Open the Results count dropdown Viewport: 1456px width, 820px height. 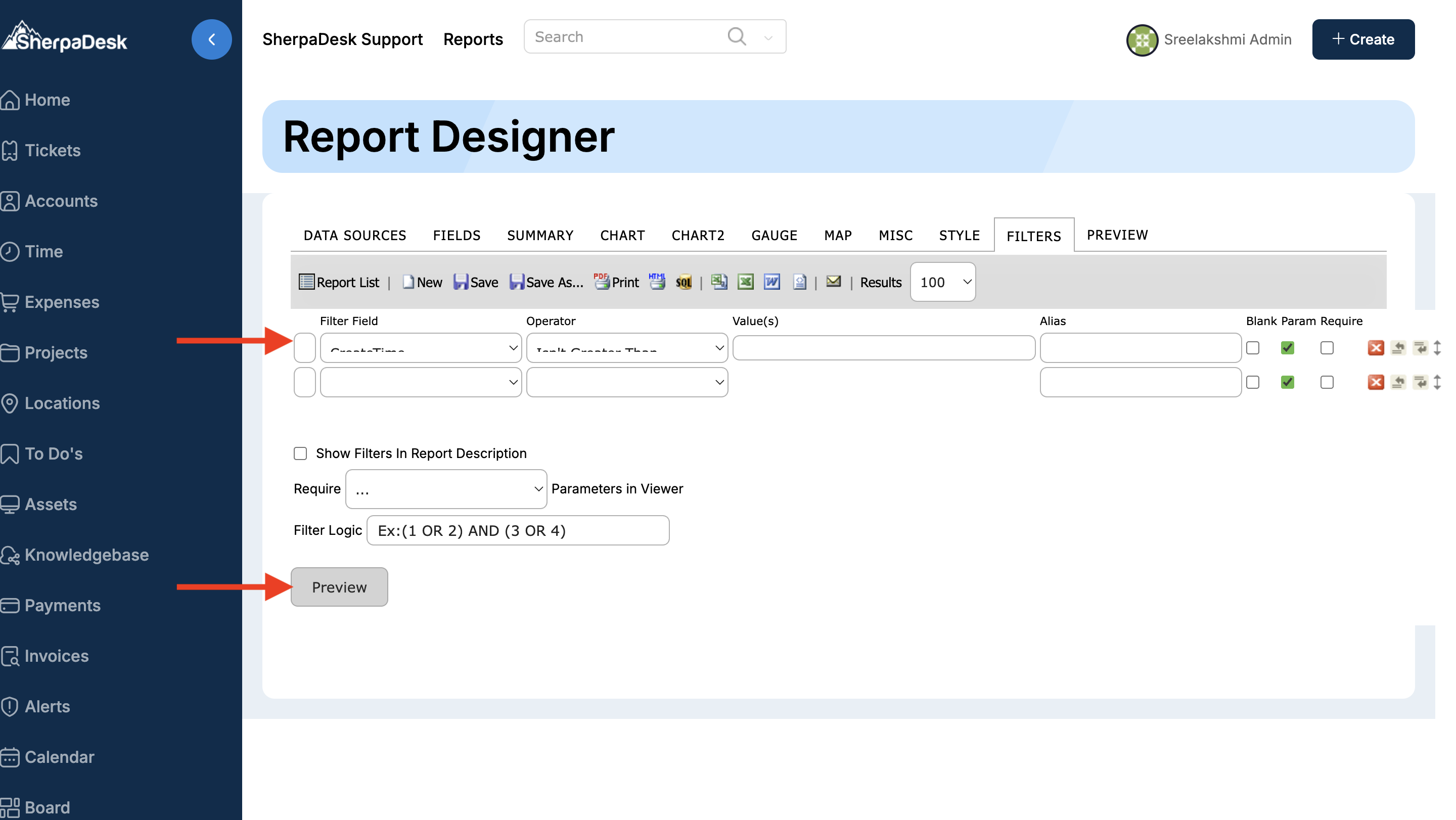click(x=942, y=282)
